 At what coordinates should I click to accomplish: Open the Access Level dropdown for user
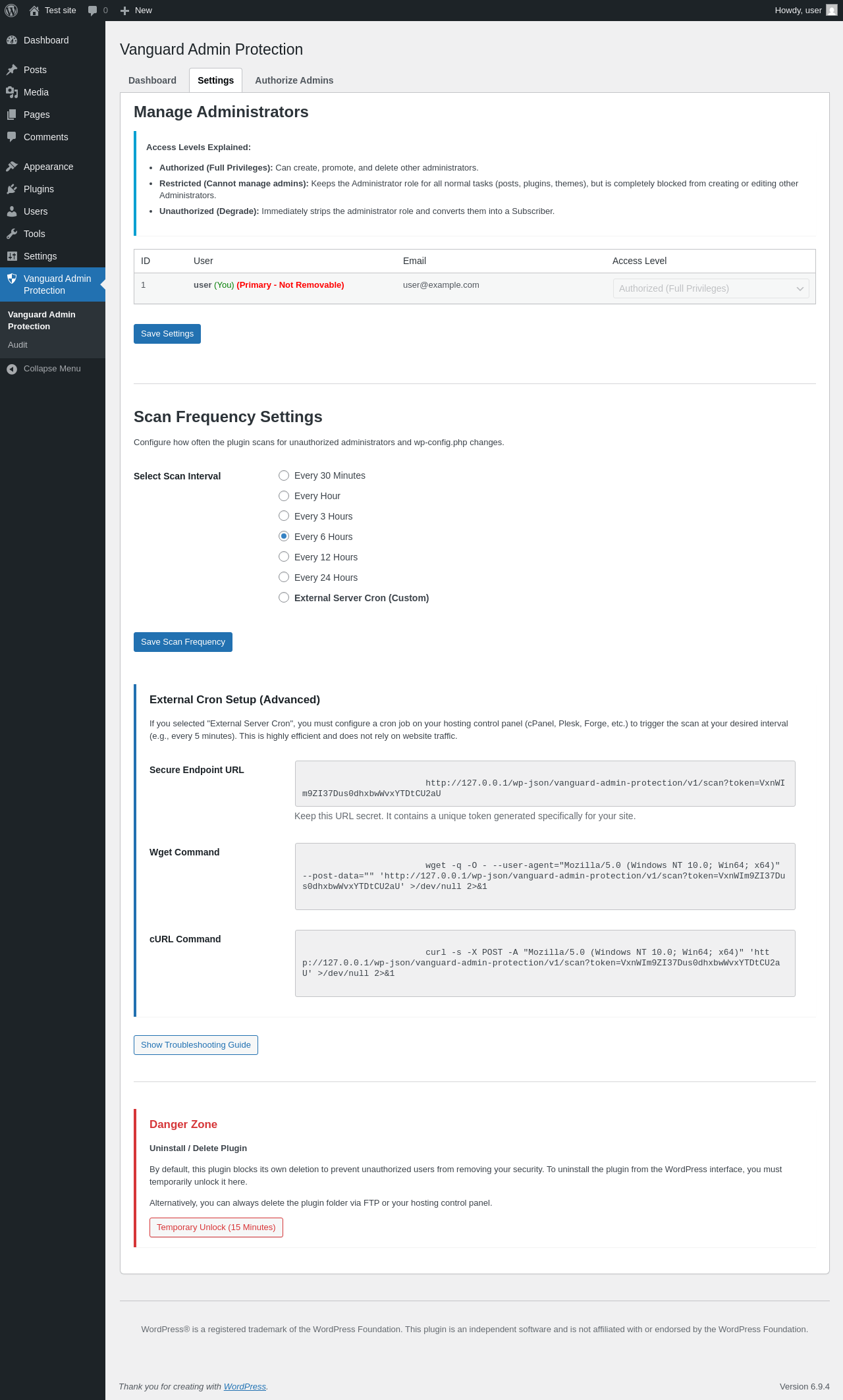[x=711, y=288]
